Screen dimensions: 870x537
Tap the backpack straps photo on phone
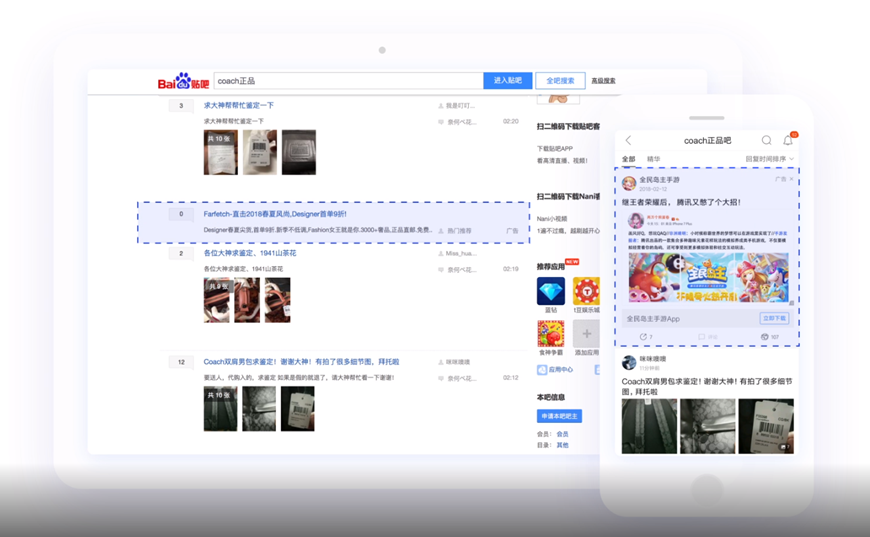649,426
